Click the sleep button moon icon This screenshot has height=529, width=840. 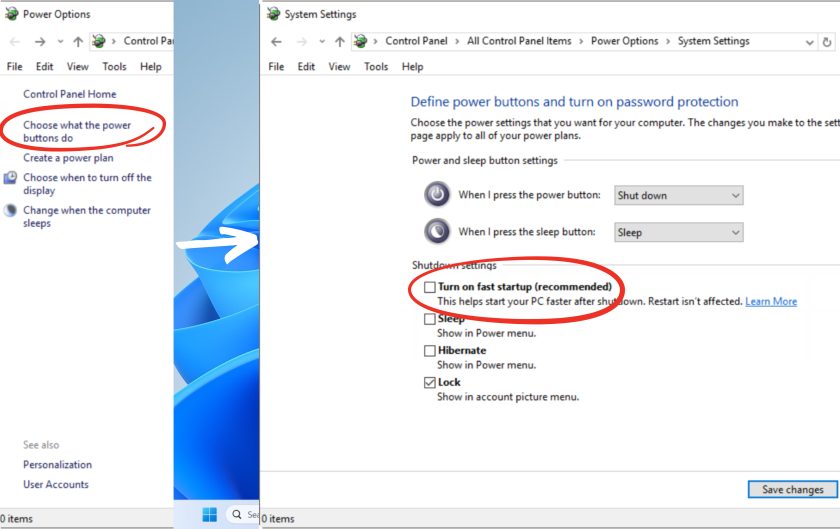(x=437, y=232)
